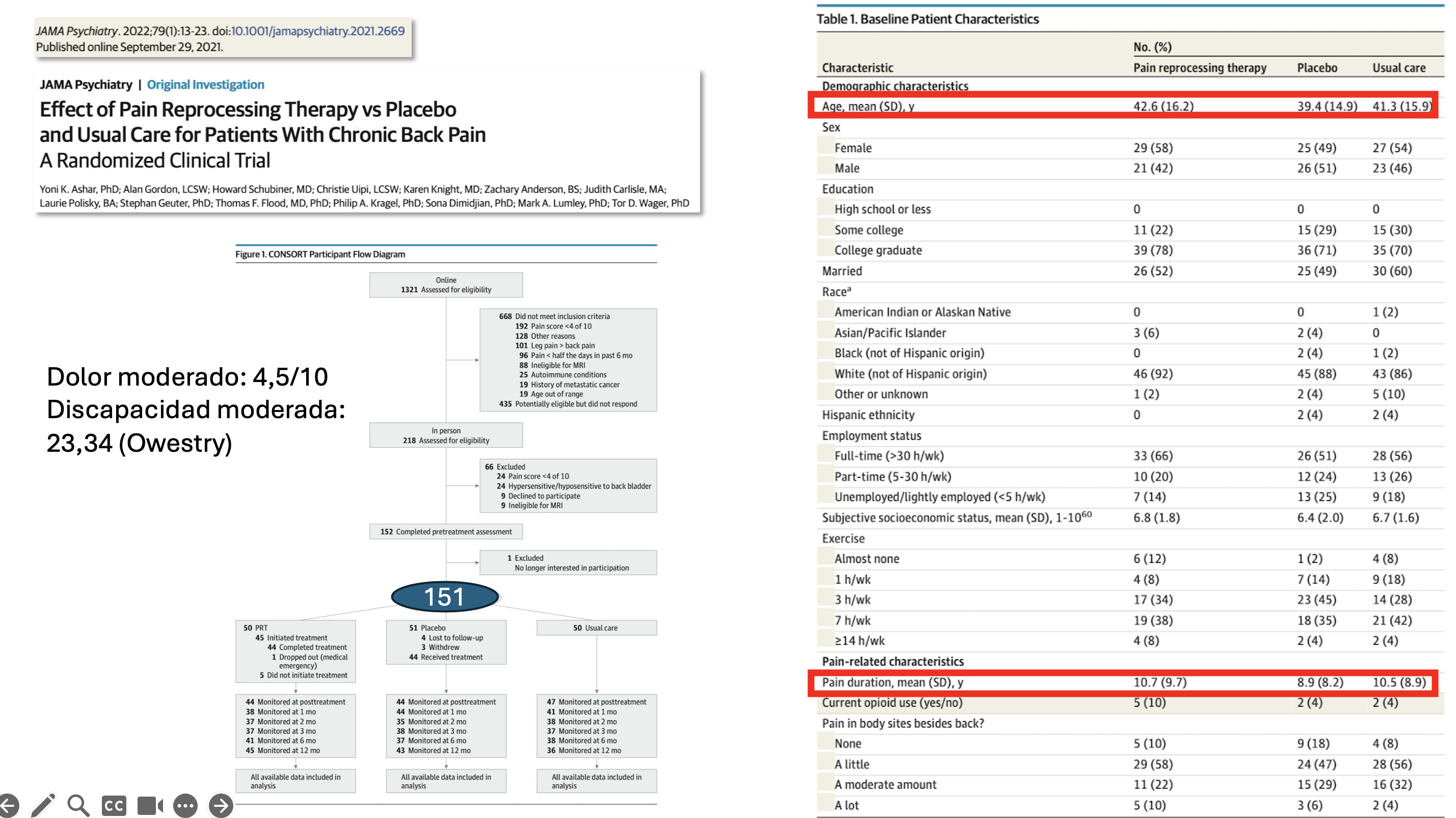
Task: Click the 'Married' row label
Action: click(x=842, y=271)
